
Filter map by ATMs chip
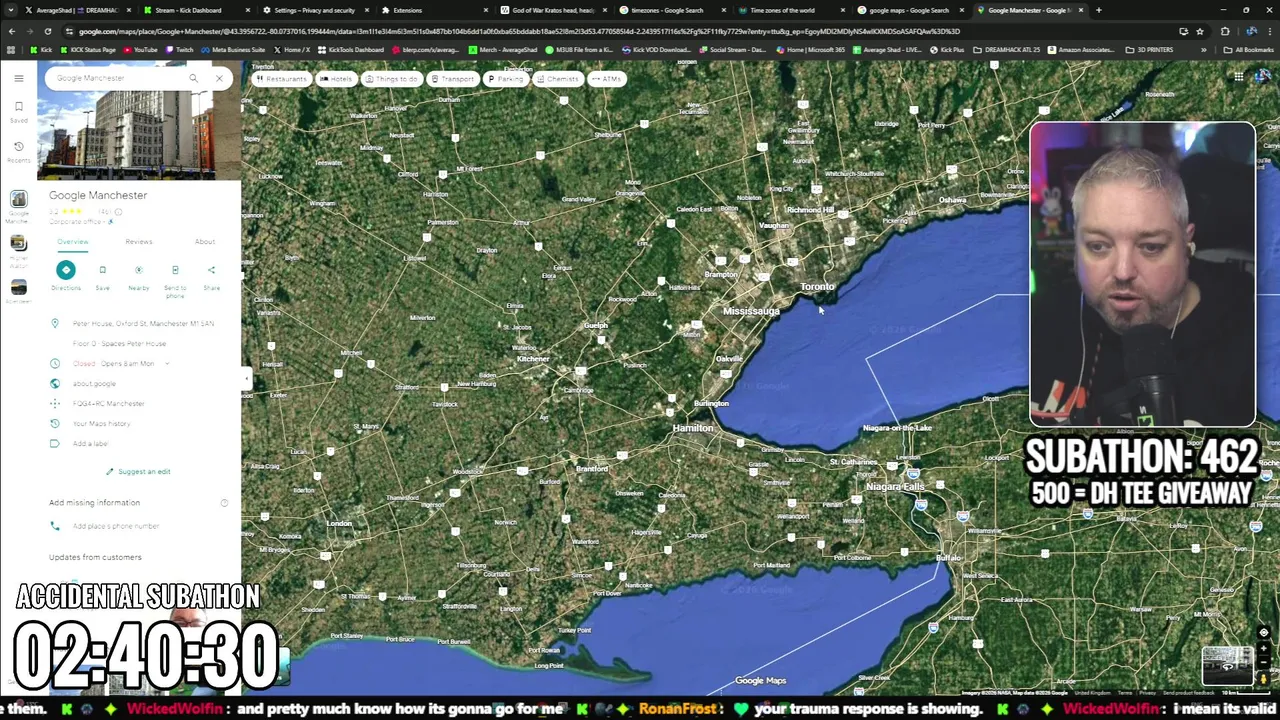(607, 79)
